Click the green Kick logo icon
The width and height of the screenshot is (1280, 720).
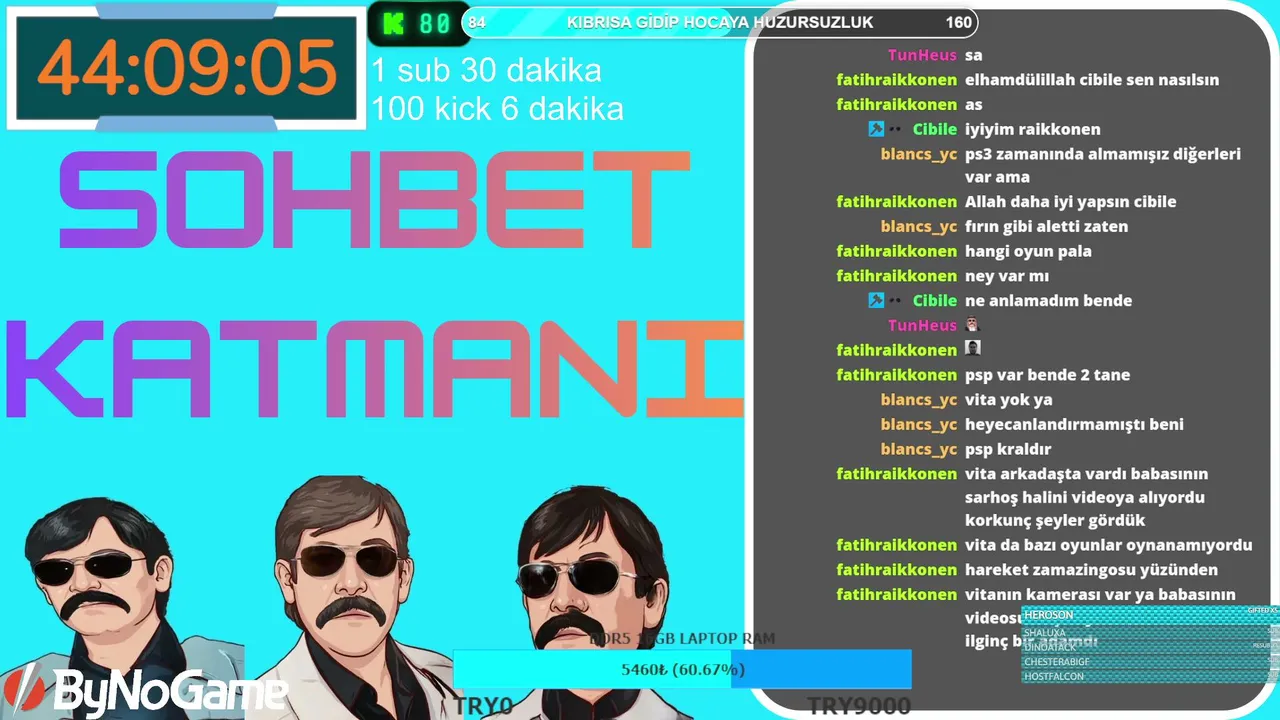pos(393,23)
